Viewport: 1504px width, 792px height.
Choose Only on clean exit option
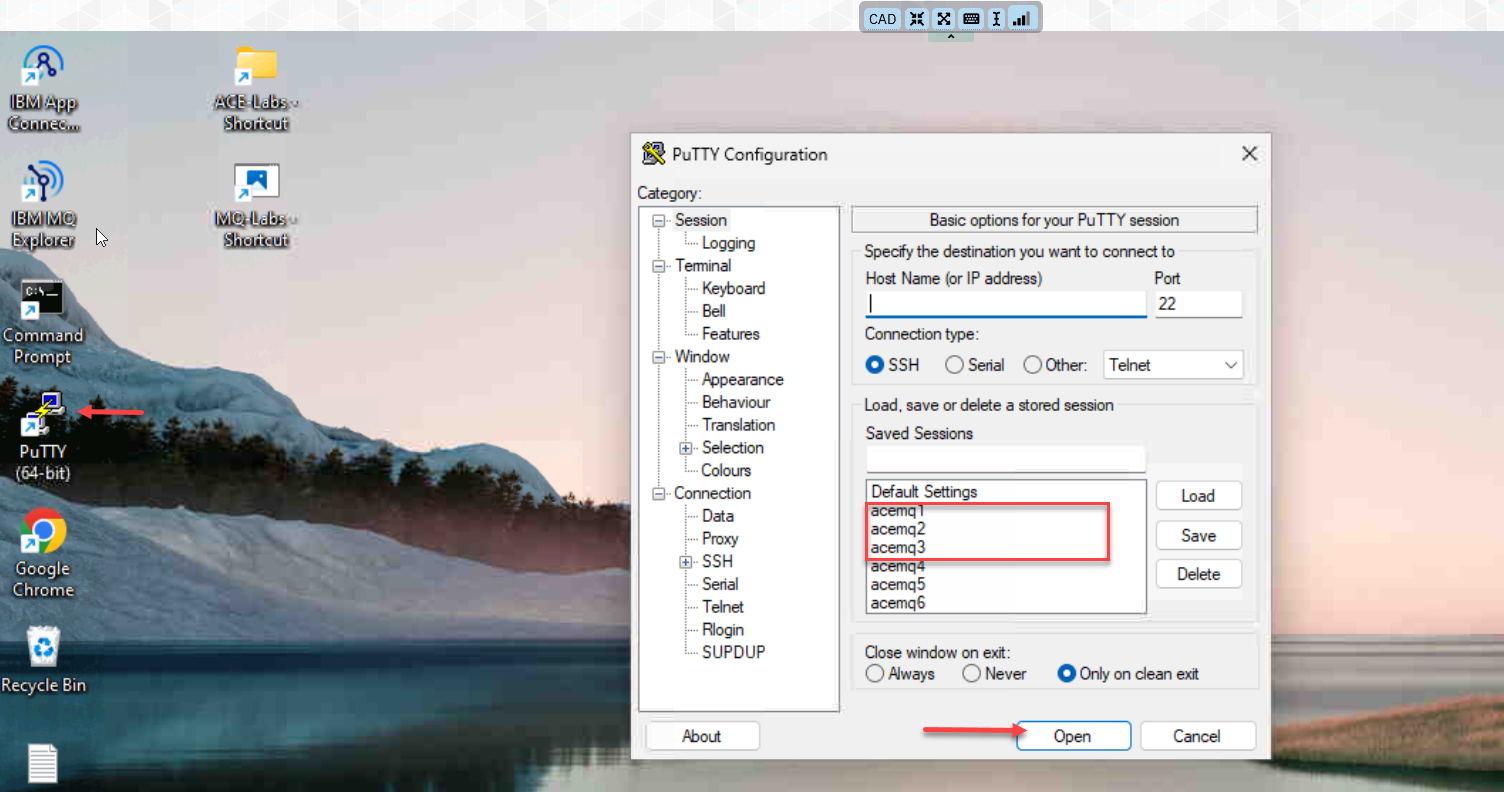click(1066, 674)
